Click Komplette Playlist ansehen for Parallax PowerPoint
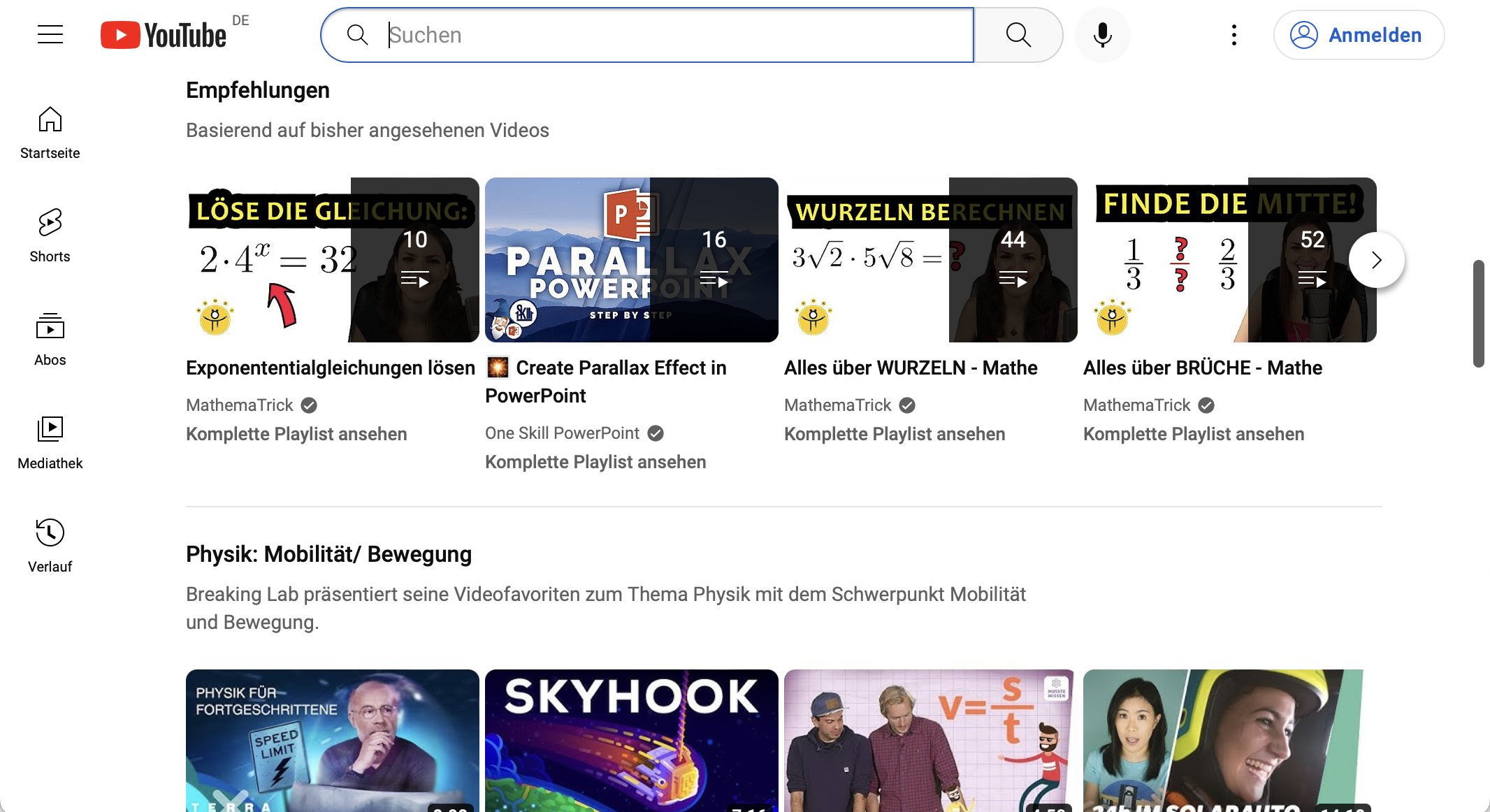Viewport: 1490px width, 812px height. point(595,462)
